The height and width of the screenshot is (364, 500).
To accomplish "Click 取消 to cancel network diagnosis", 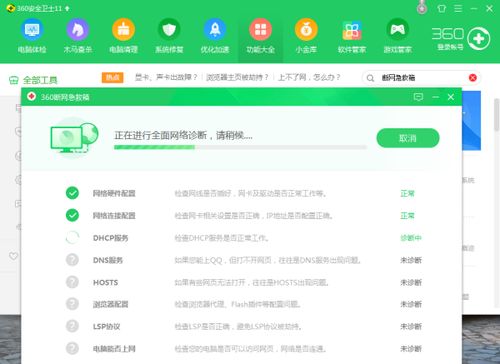I will tap(408, 138).
